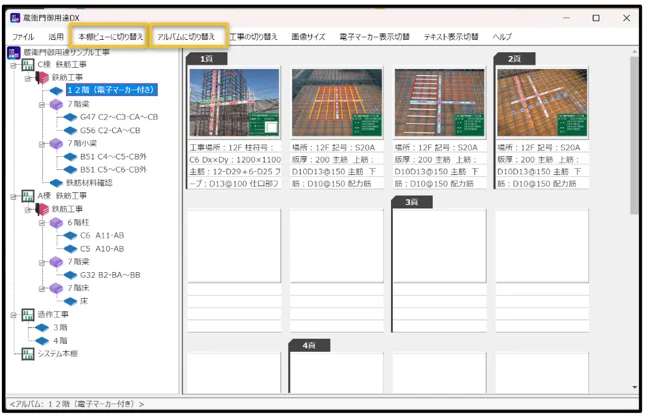Toggle テキスト表示切替 in the menu bar

[x=451, y=36]
